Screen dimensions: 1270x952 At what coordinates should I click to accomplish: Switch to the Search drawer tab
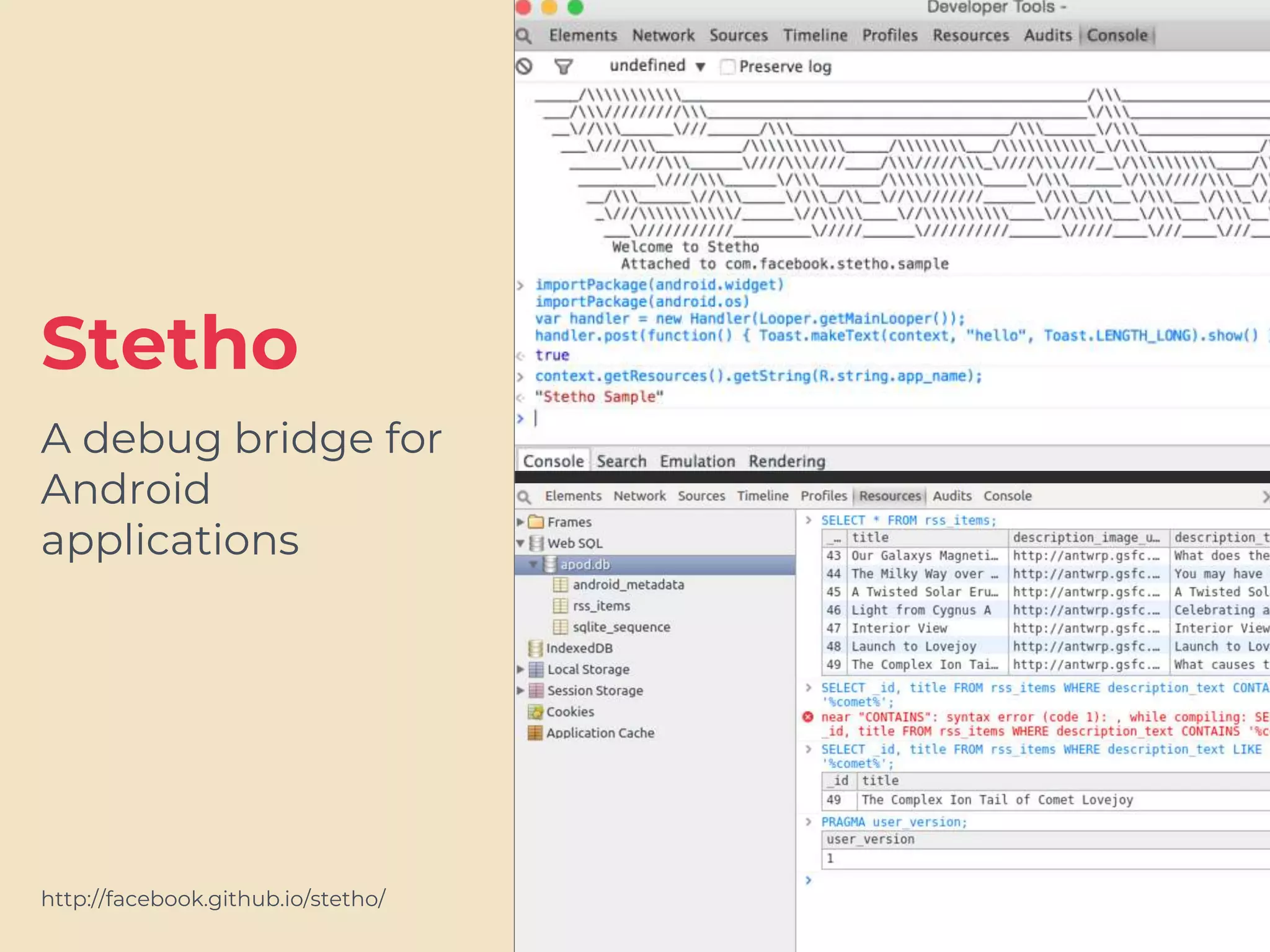click(621, 461)
